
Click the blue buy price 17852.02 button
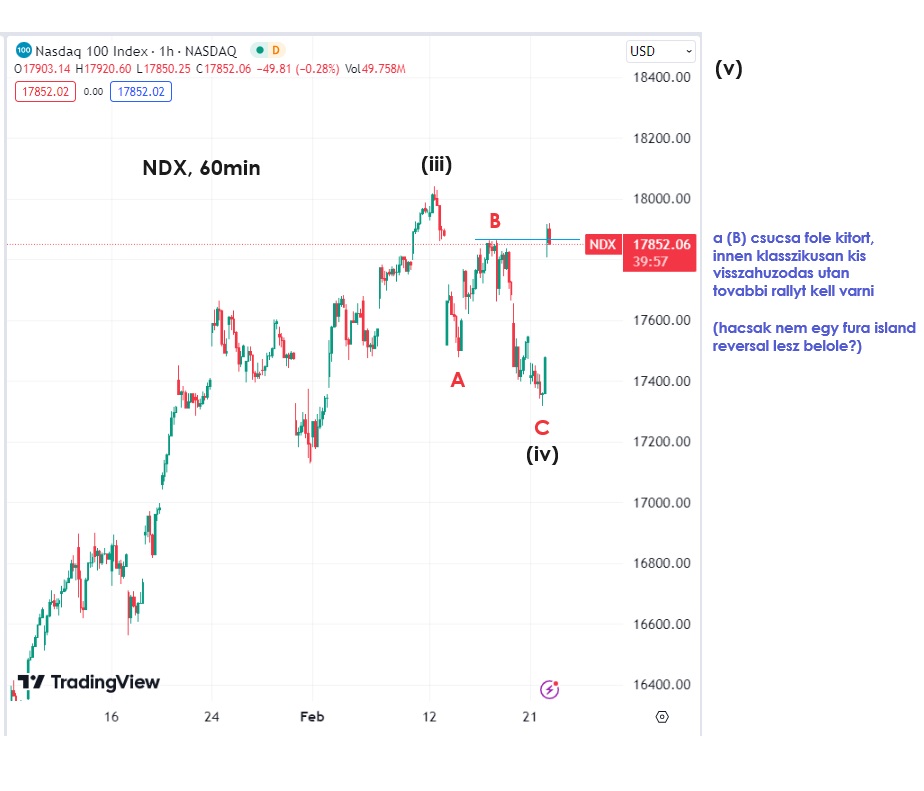pyautogui.click(x=142, y=91)
